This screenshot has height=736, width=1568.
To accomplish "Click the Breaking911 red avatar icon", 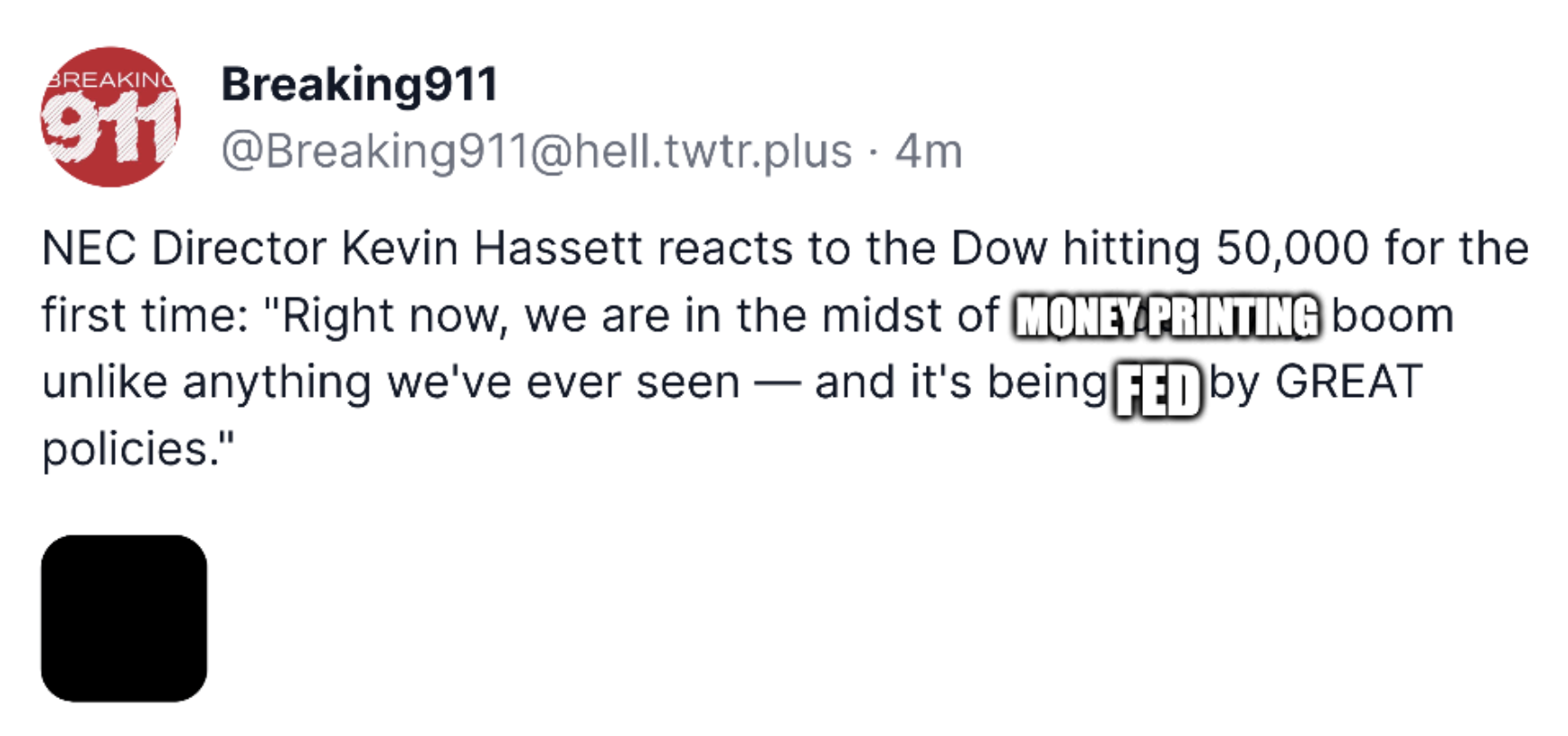I will pyautogui.click(x=110, y=118).
